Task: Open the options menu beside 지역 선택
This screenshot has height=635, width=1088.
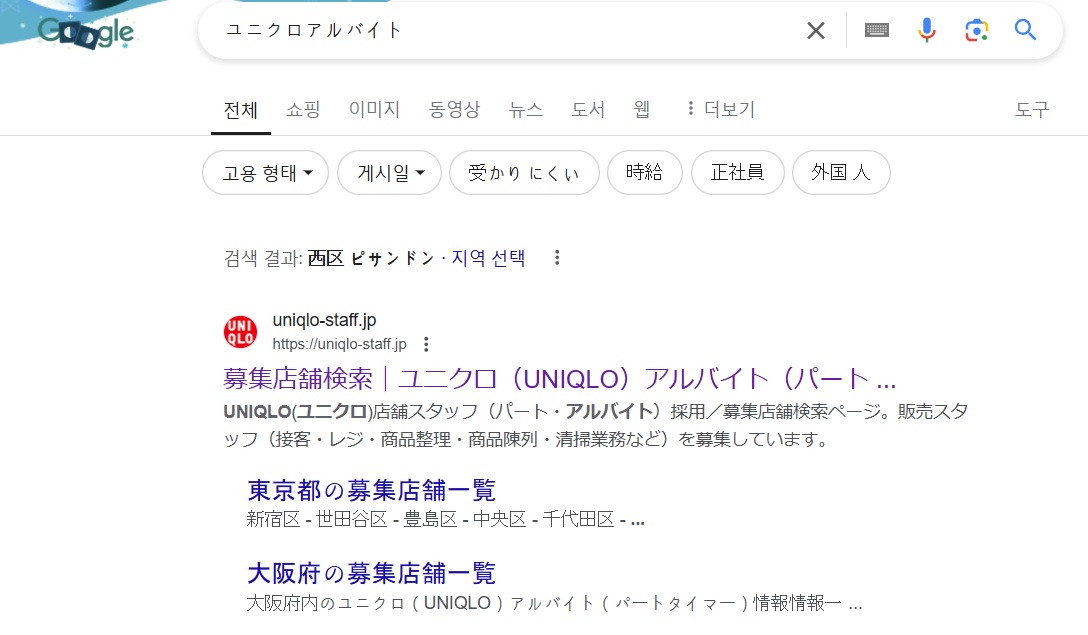Action: click(556, 258)
